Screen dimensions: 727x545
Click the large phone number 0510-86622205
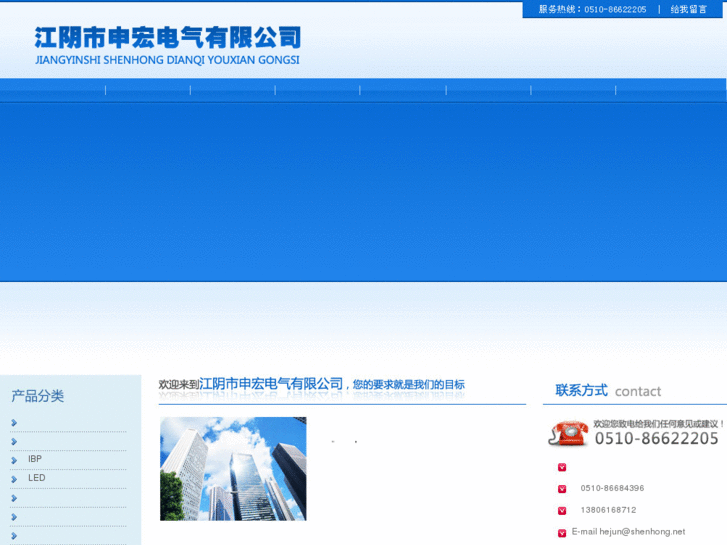coord(656,438)
